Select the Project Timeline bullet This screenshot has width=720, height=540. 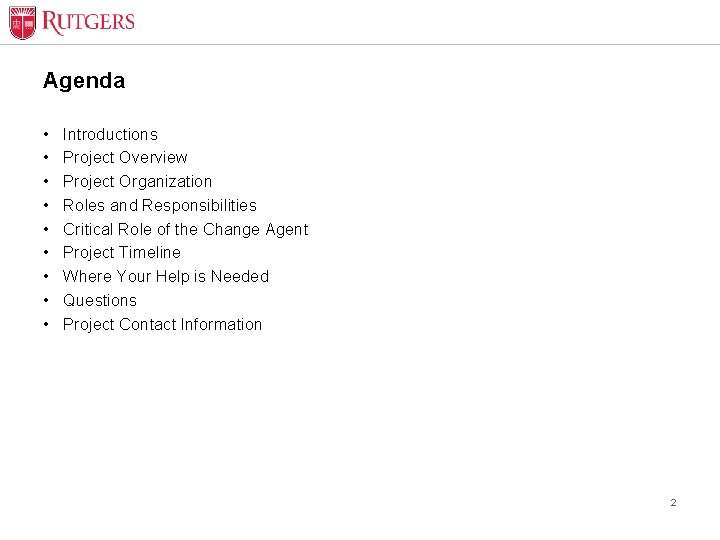tap(122, 253)
